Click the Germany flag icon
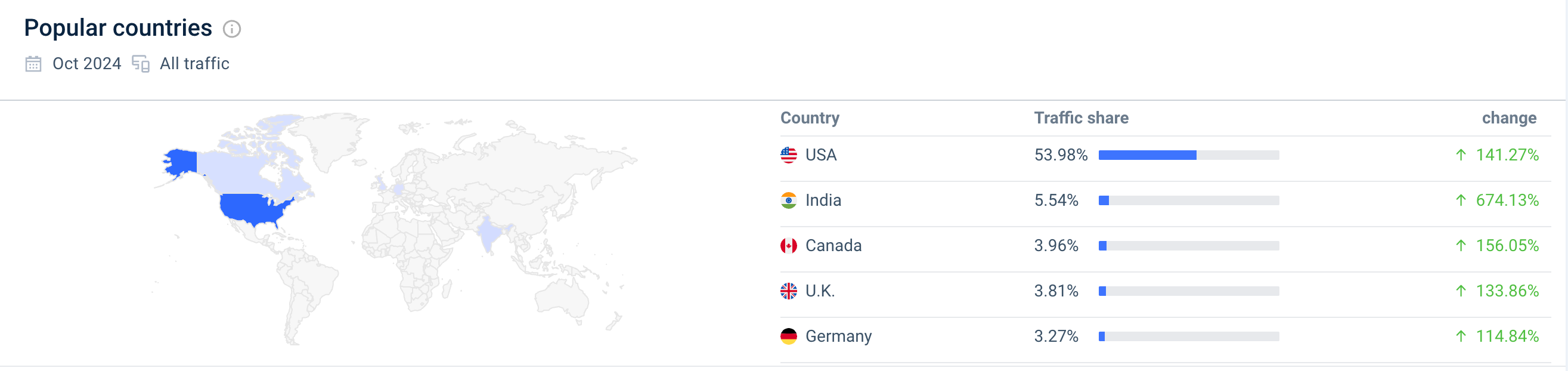The image size is (1568, 371). (788, 336)
